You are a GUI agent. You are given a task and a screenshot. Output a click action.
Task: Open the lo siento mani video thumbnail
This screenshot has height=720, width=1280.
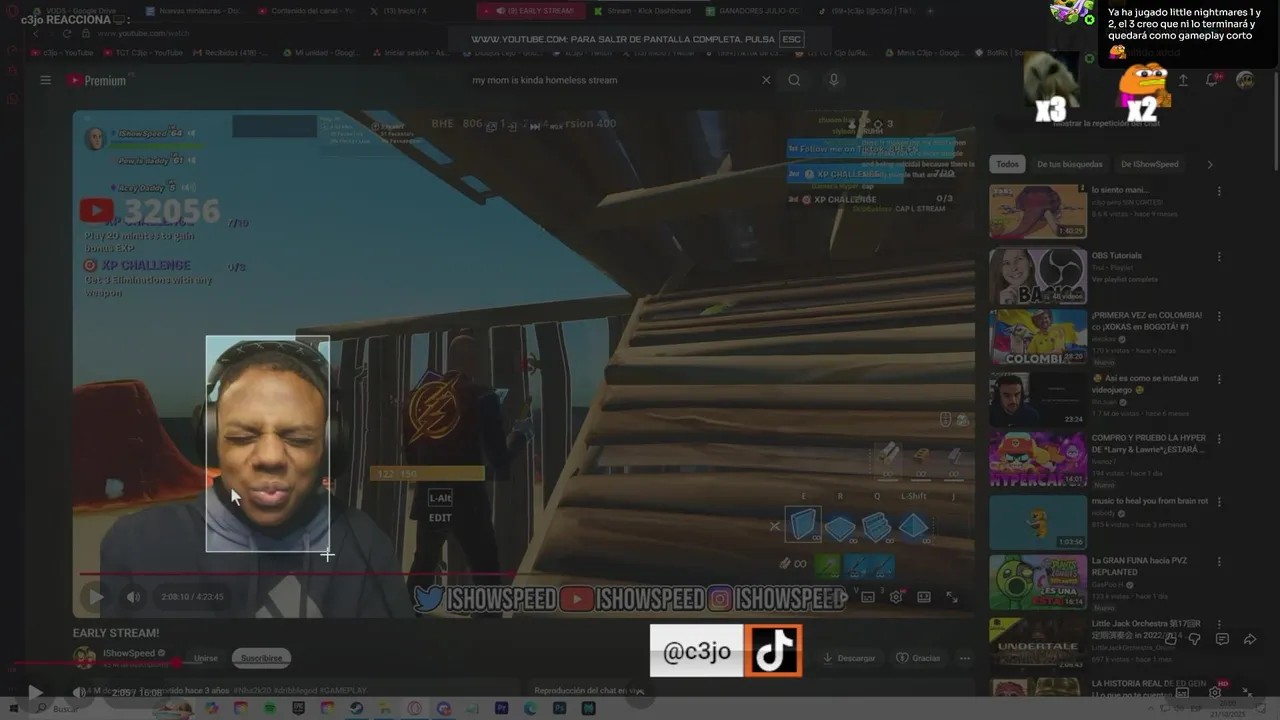click(x=1038, y=211)
